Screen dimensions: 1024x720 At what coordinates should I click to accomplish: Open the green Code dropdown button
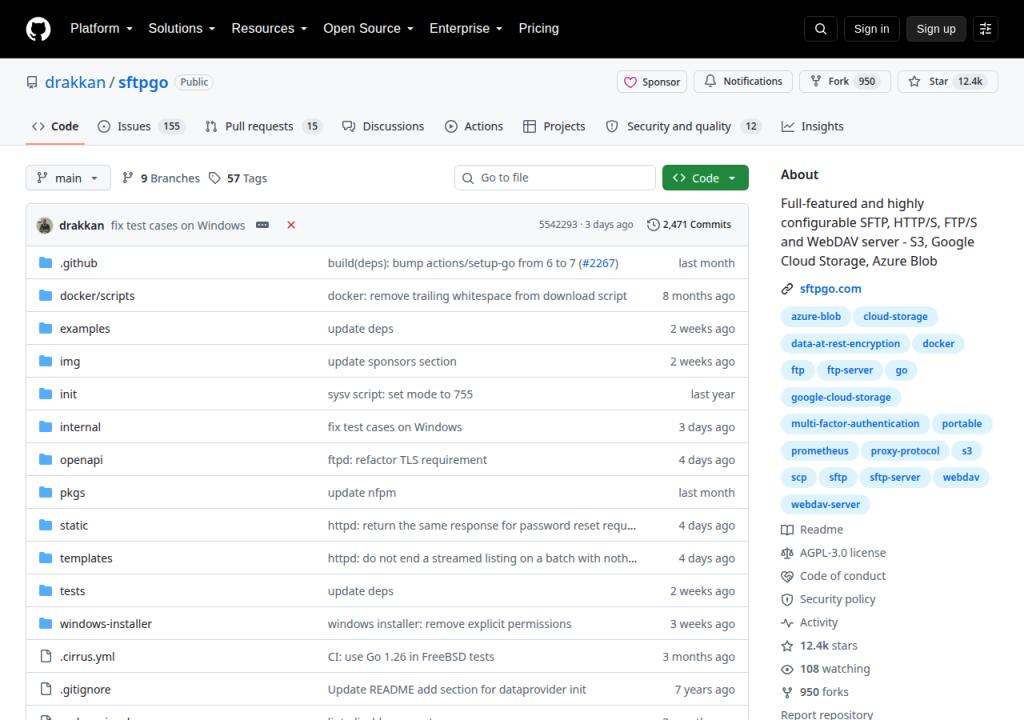click(705, 178)
